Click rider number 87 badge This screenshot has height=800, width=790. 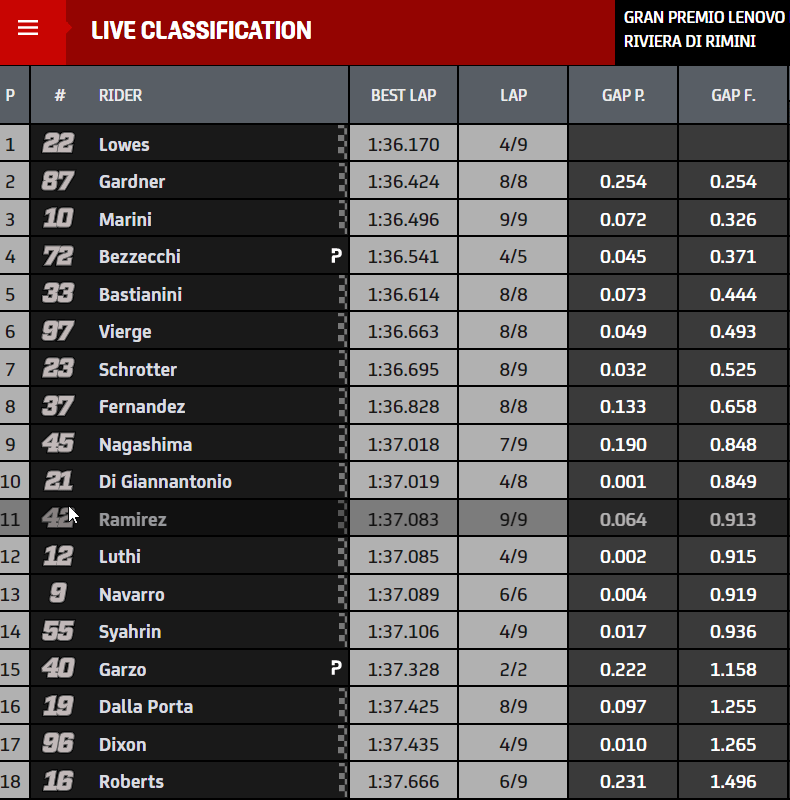59,182
